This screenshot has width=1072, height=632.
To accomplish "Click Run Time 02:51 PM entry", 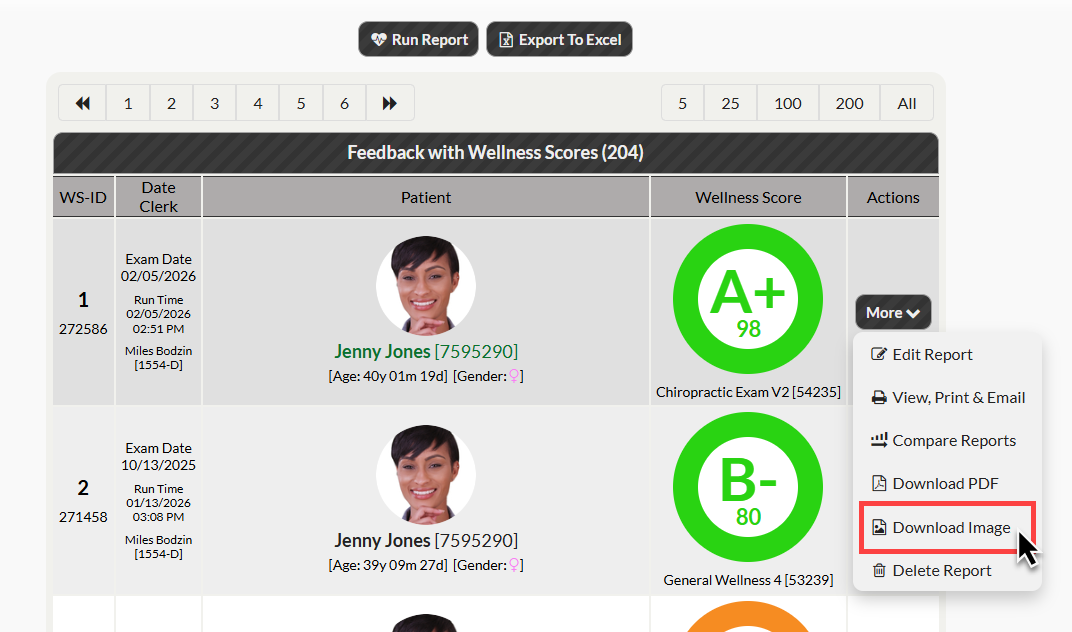I will 159,314.
